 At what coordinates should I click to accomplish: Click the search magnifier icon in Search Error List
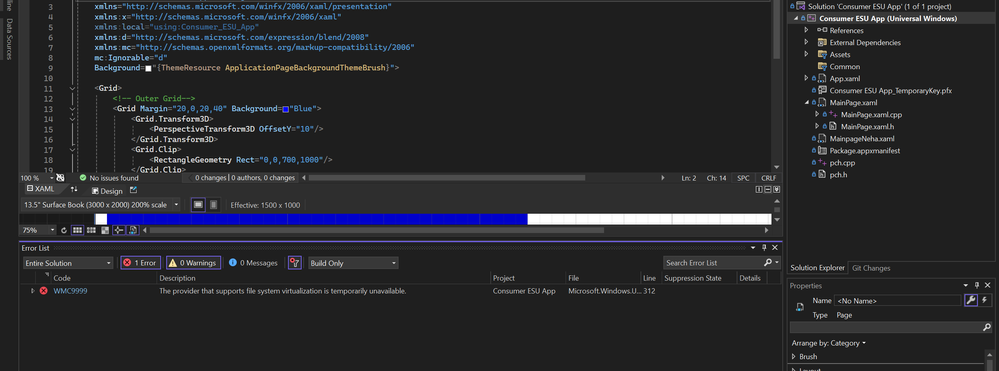(x=768, y=263)
